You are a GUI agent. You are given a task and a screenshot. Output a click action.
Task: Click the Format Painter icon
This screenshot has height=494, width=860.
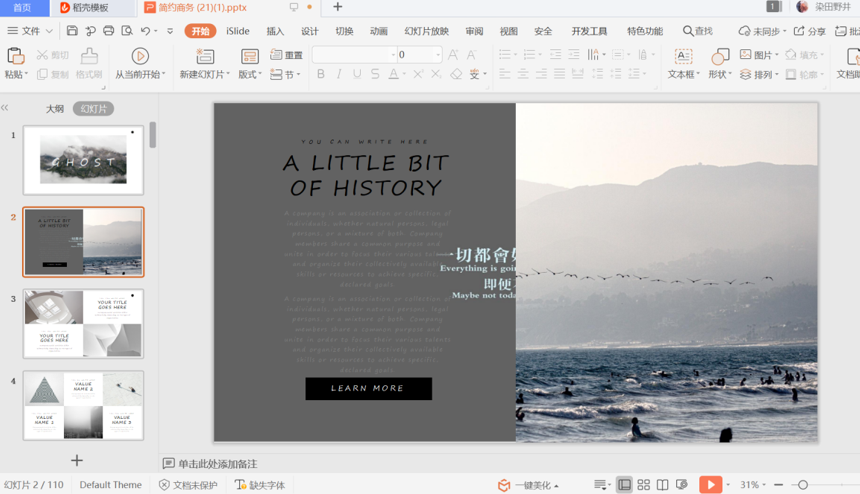point(89,56)
